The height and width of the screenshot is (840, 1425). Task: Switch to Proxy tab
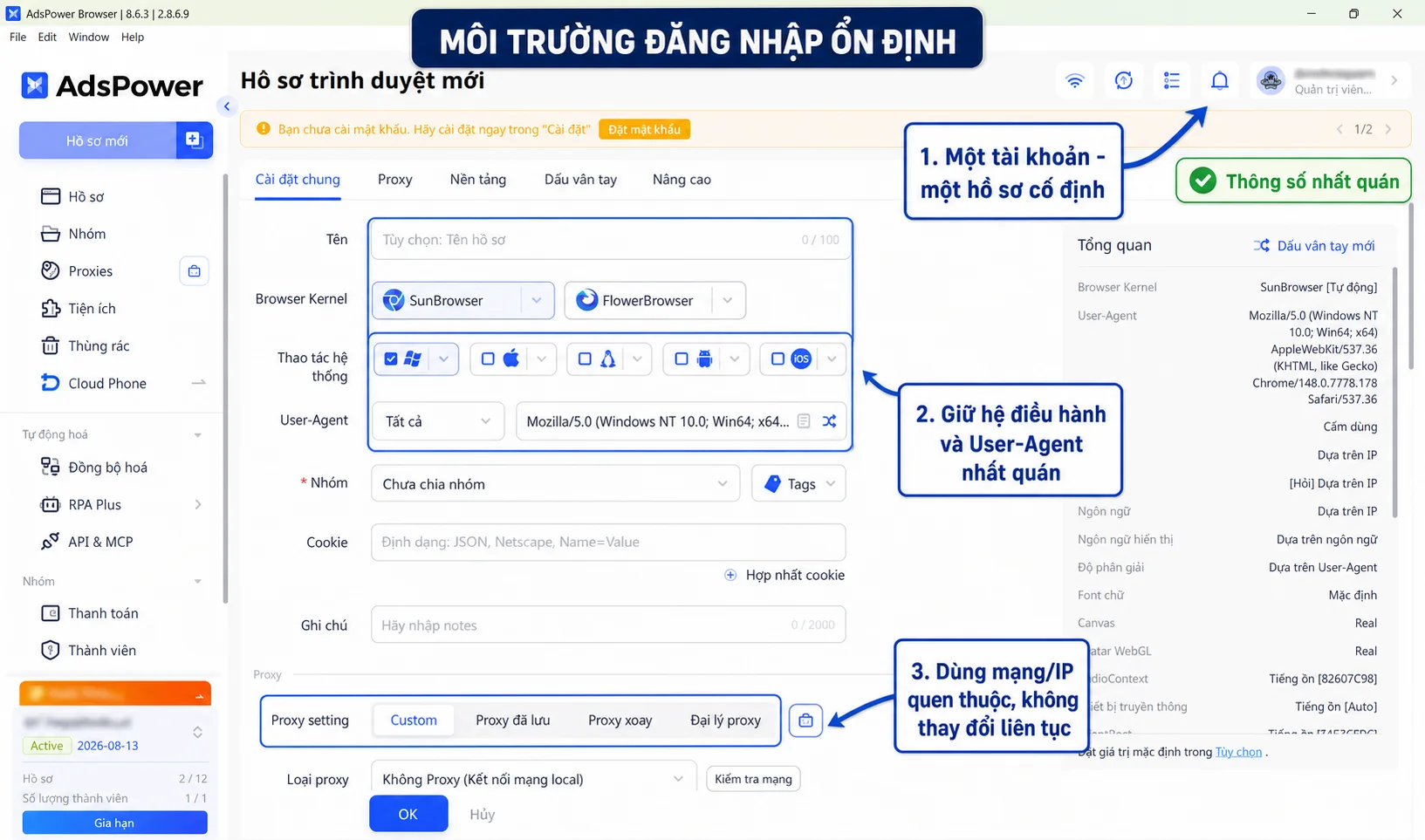394,180
